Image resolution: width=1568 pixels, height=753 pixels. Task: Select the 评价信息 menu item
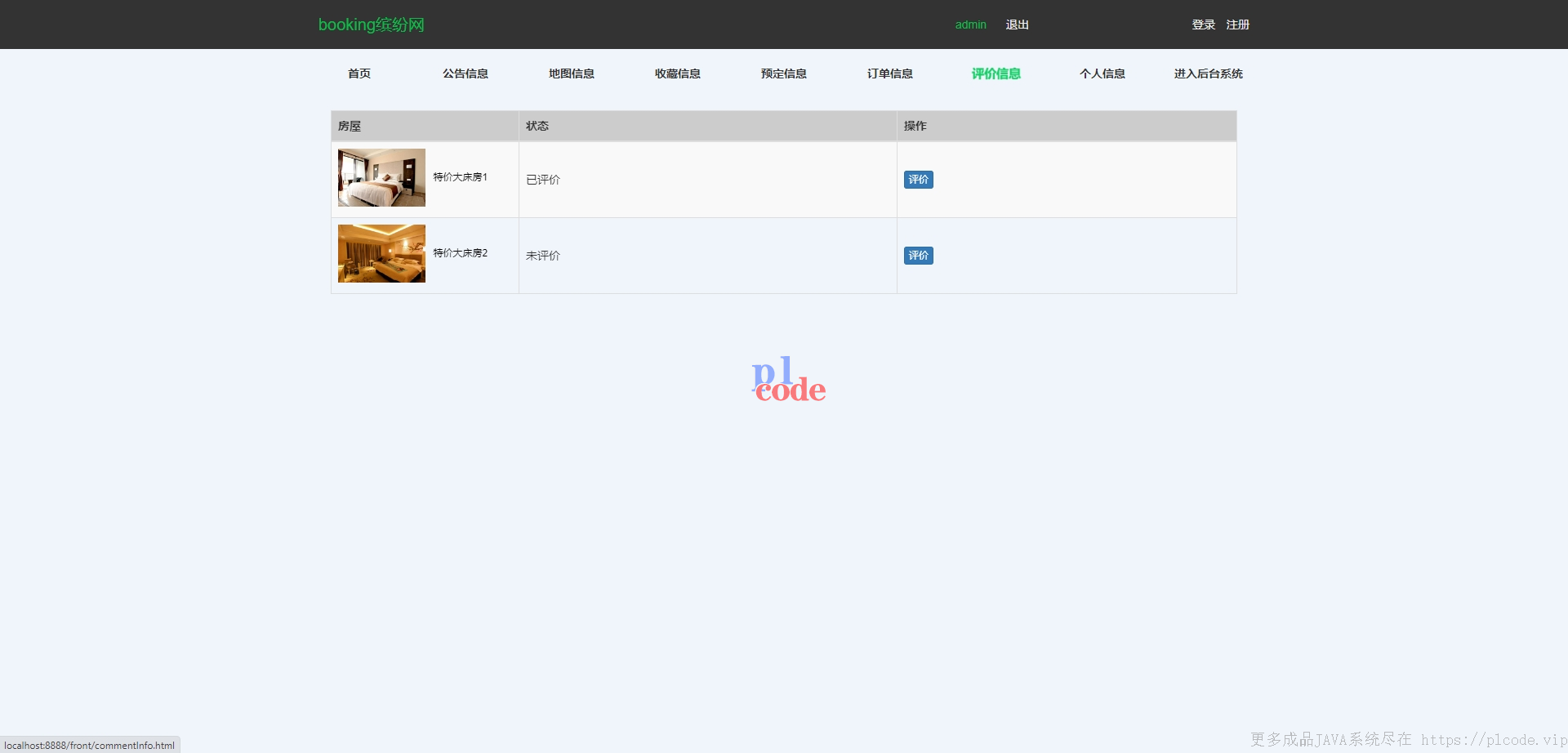[996, 74]
